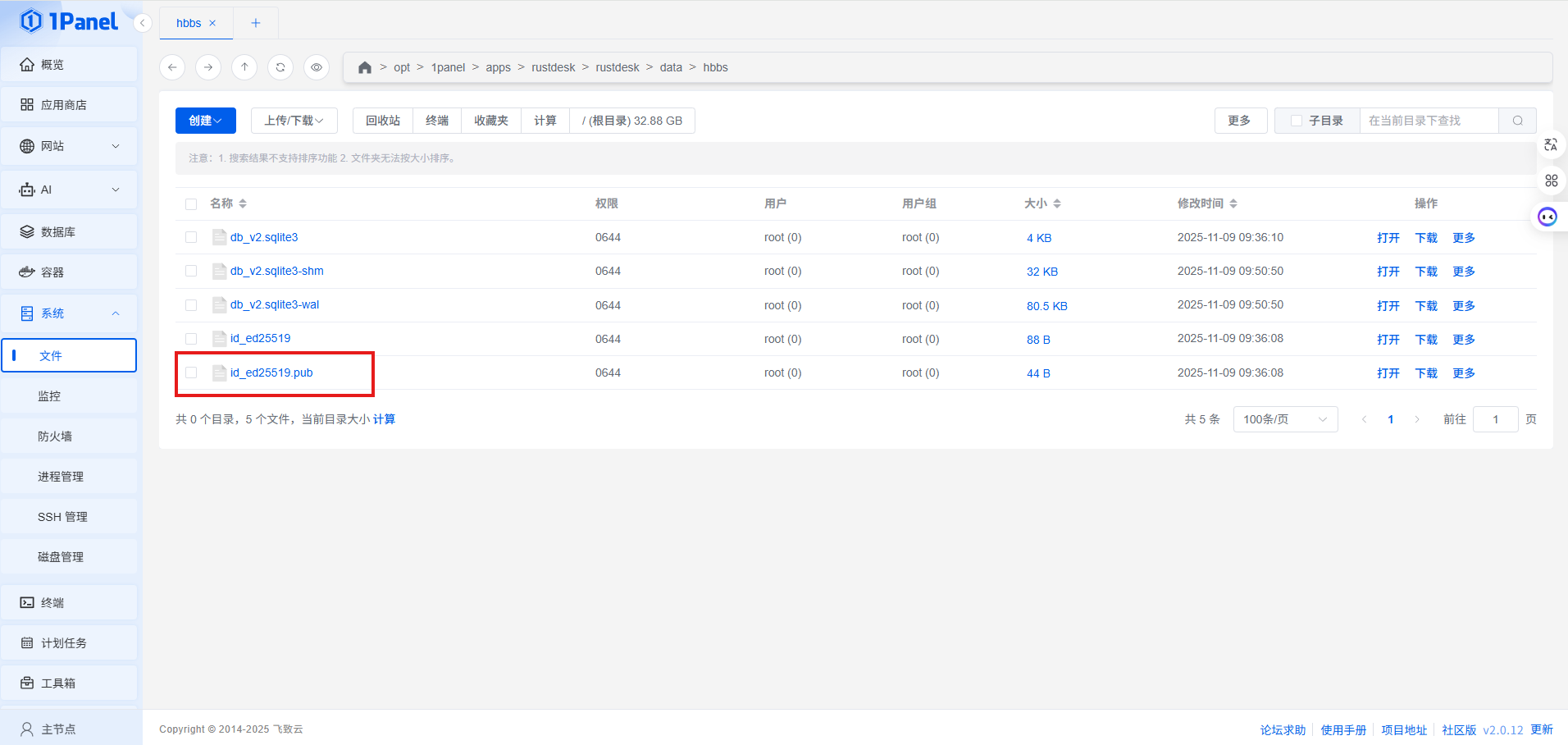This screenshot has width=1568, height=745.
Task: Add a new file tab
Action: (x=256, y=23)
